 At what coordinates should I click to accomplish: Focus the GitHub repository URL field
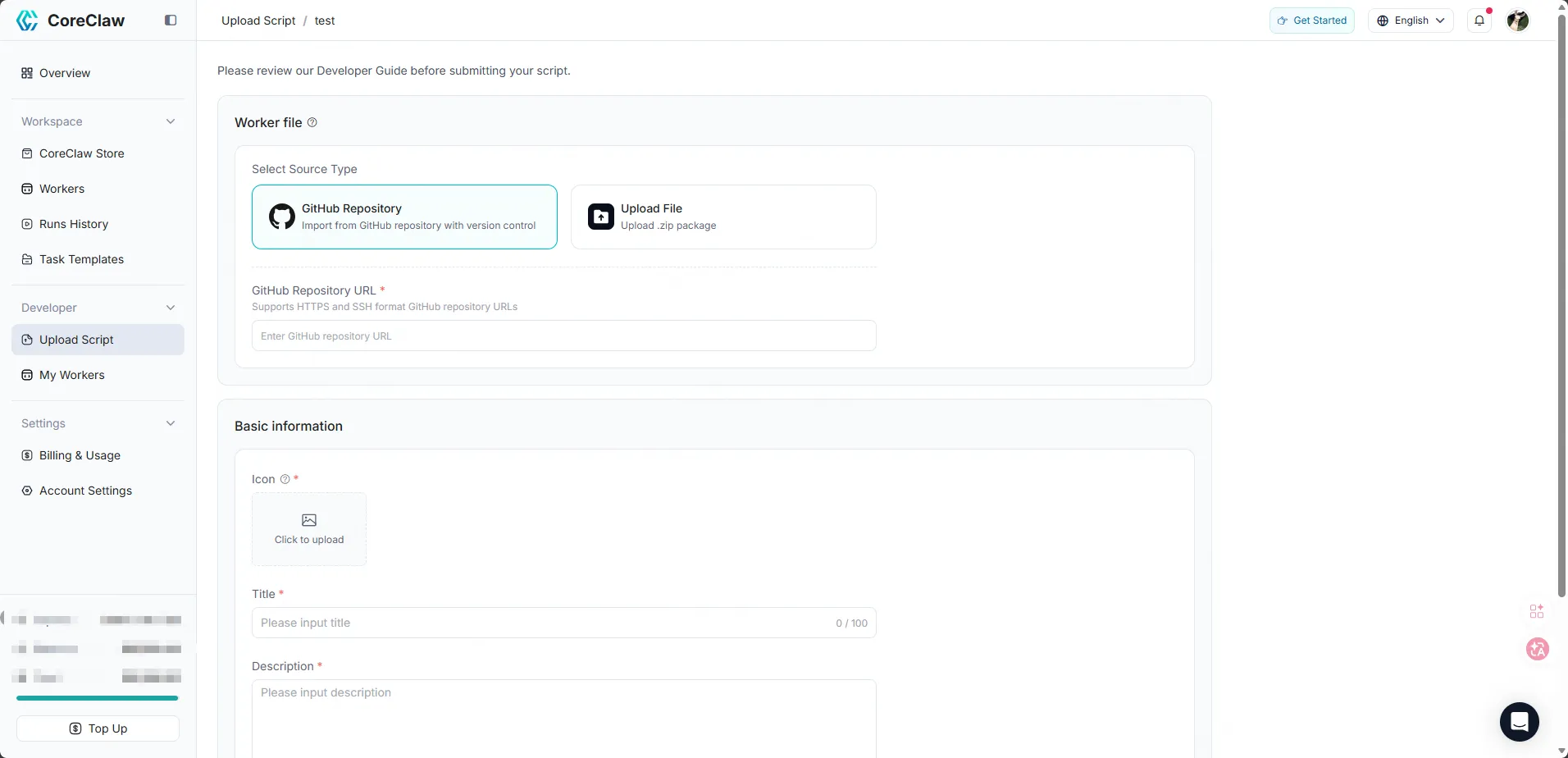[x=564, y=336]
